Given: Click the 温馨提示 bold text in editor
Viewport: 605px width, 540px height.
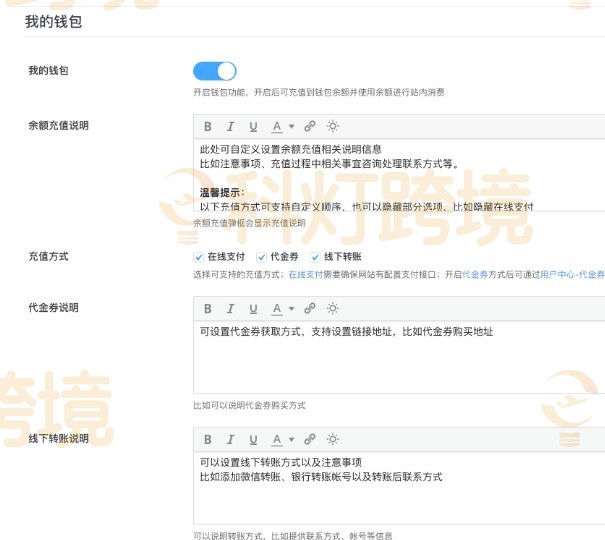Looking at the screenshot, I should (221, 192).
